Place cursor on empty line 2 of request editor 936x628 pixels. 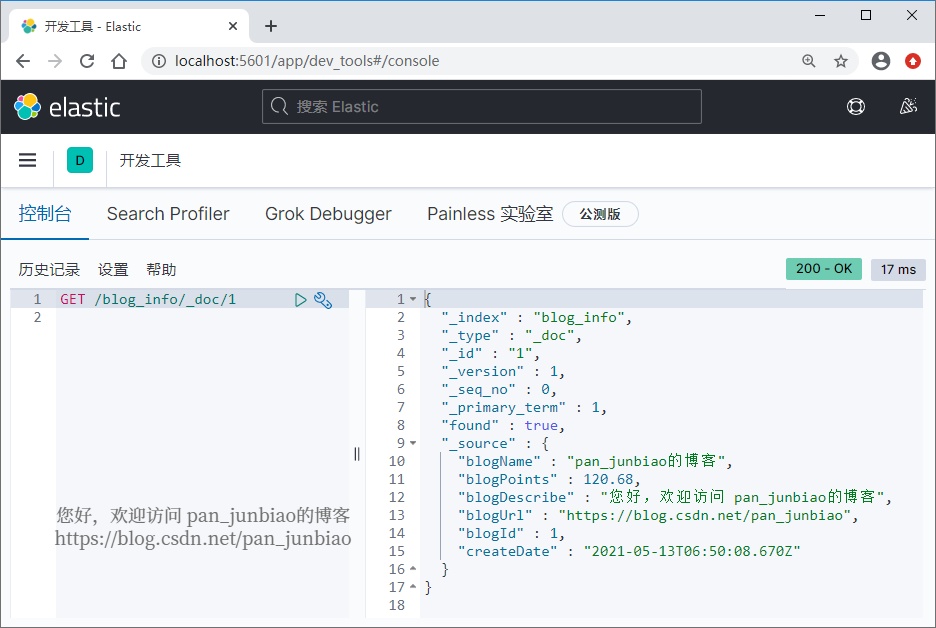[x=202, y=317]
